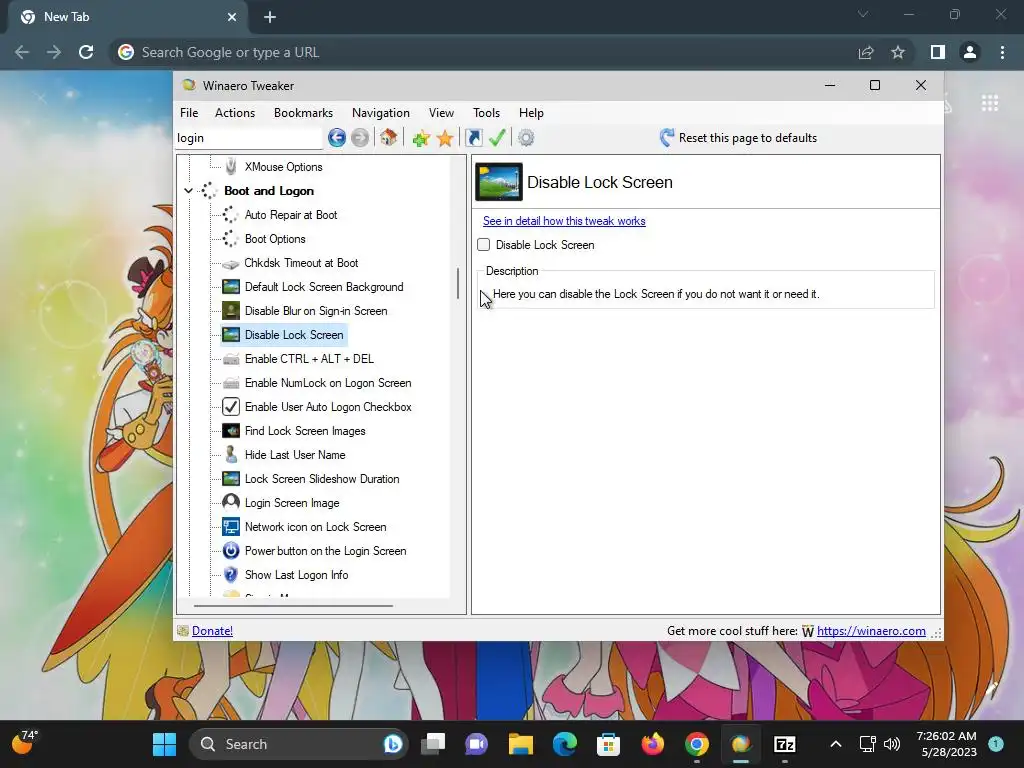Image resolution: width=1024 pixels, height=768 pixels.
Task: Open Chrome's three-dot menu
Action: tap(1002, 52)
